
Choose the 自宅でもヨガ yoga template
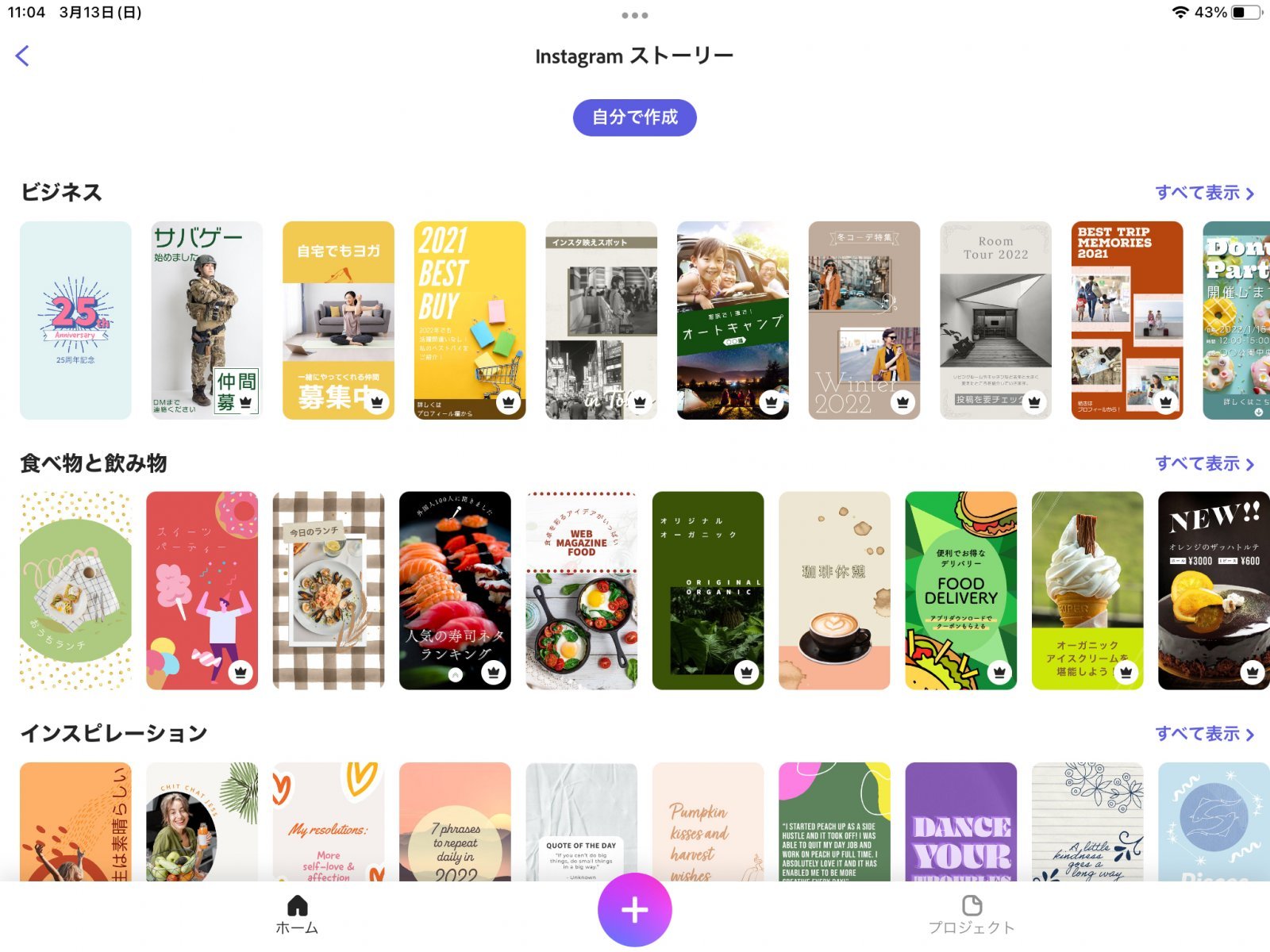pos(338,321)
